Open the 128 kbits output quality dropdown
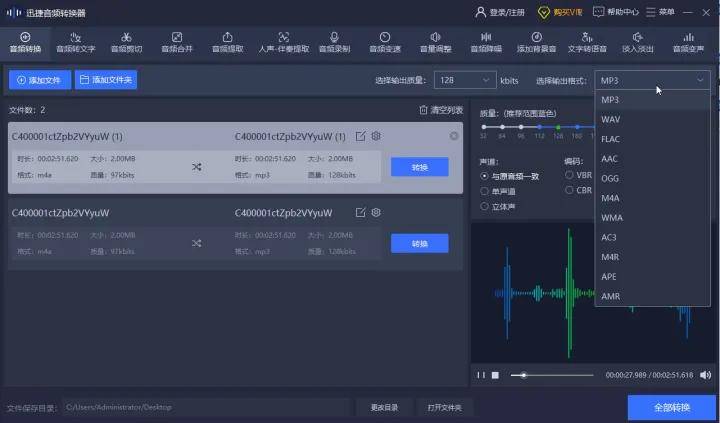The height and width of the screenshot is (423, 720). (465, 80)
